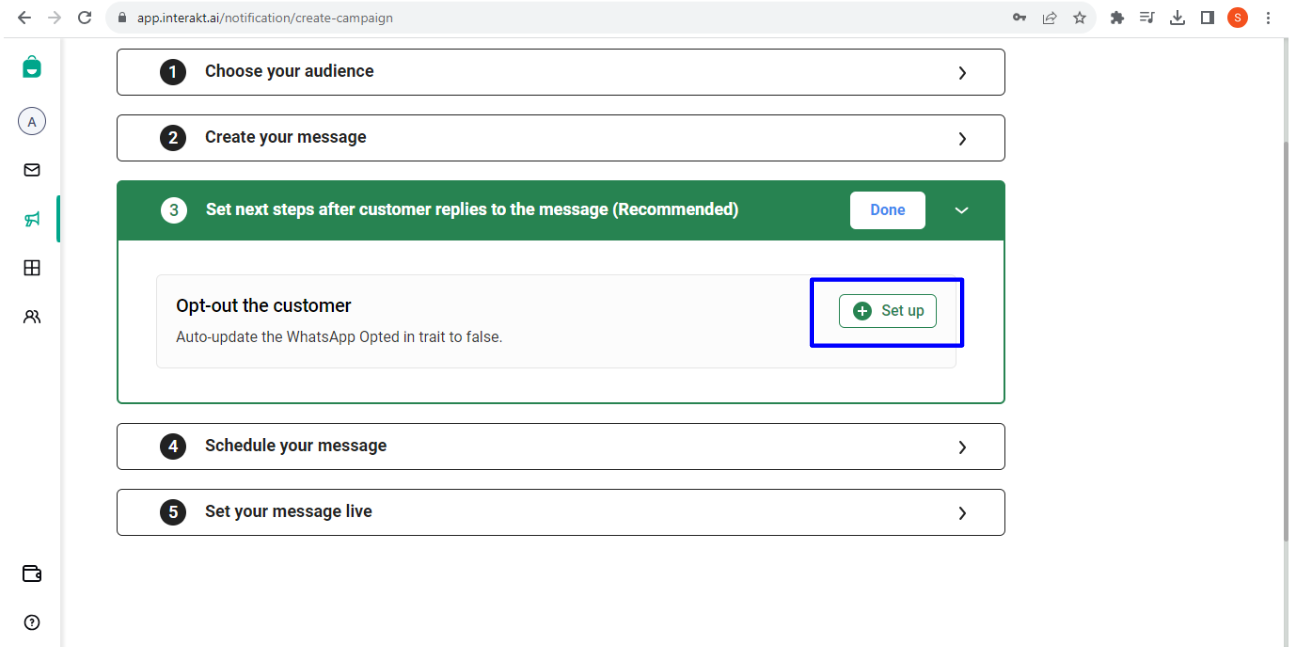Go forward in browser history
The image size is (1289, 647).
[x=54, y=17]
